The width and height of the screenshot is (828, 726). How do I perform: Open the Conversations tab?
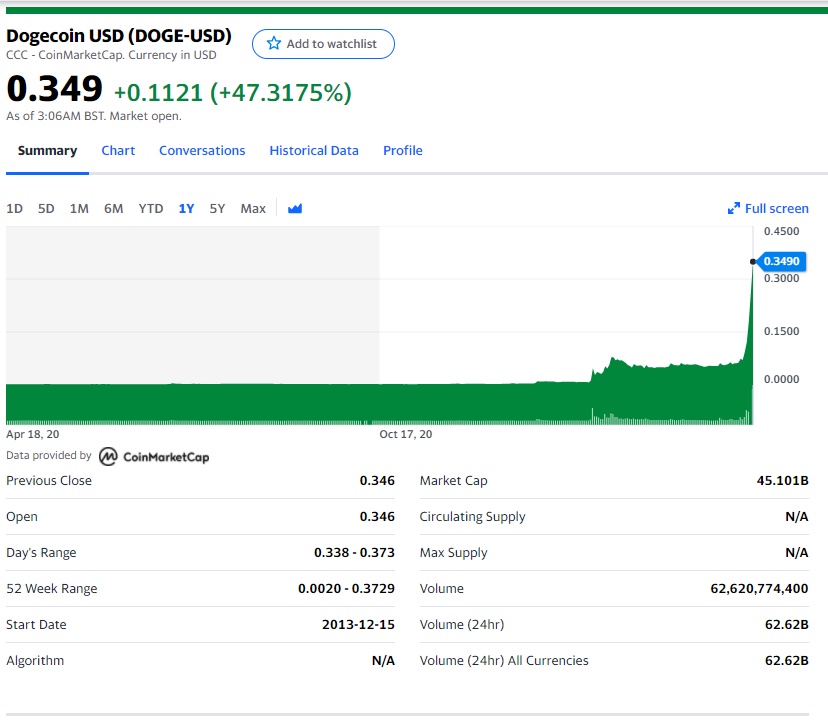tap(202, 150)
